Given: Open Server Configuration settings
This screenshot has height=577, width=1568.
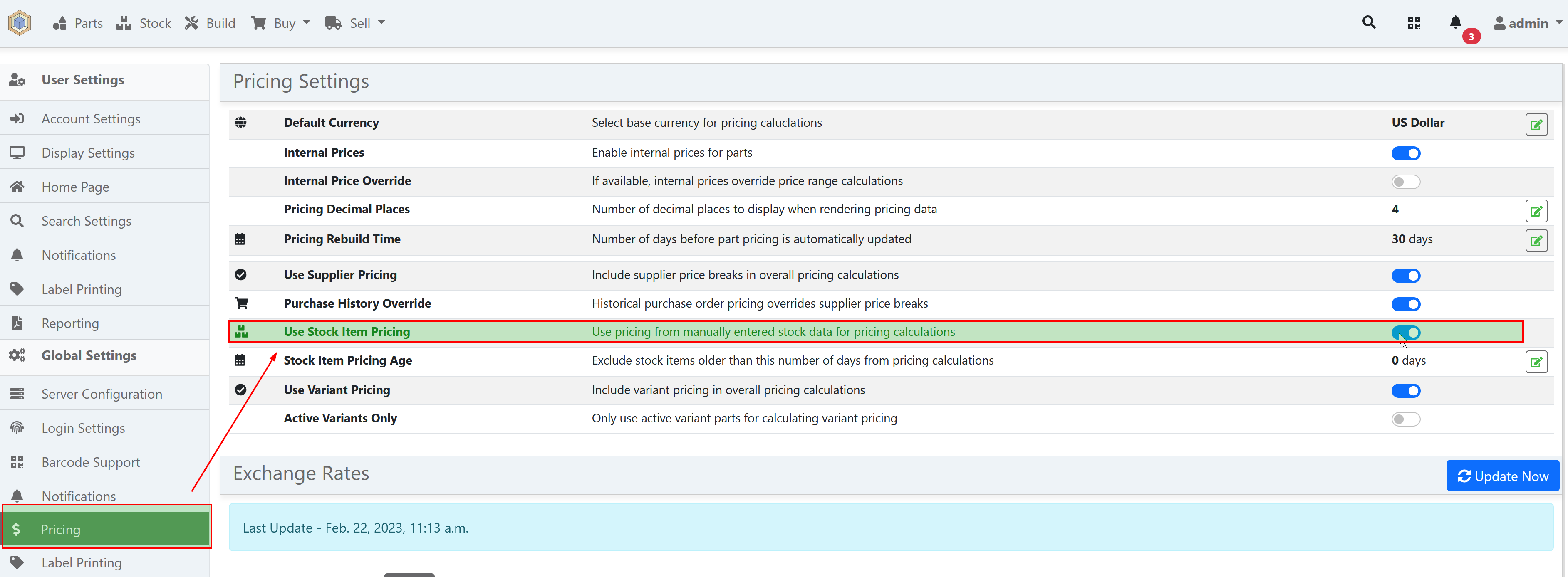Looking at the screenshot, I should [102, 394].
